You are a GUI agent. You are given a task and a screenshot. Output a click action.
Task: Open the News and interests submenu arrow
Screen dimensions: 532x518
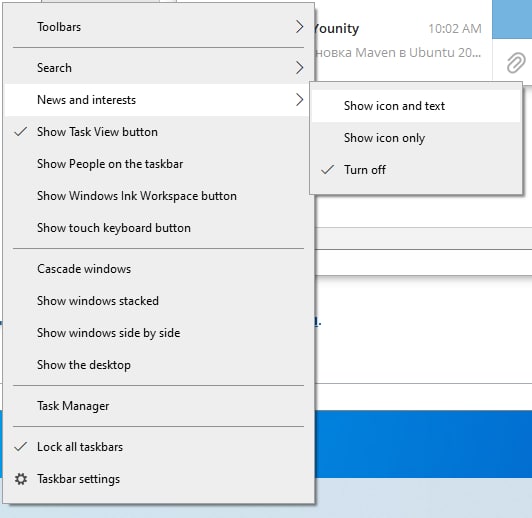point(299,100)
